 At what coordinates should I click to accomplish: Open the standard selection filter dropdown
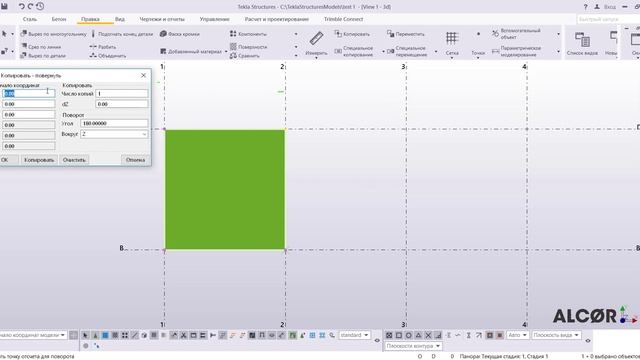pyautogui.click(x=354, y=335)
